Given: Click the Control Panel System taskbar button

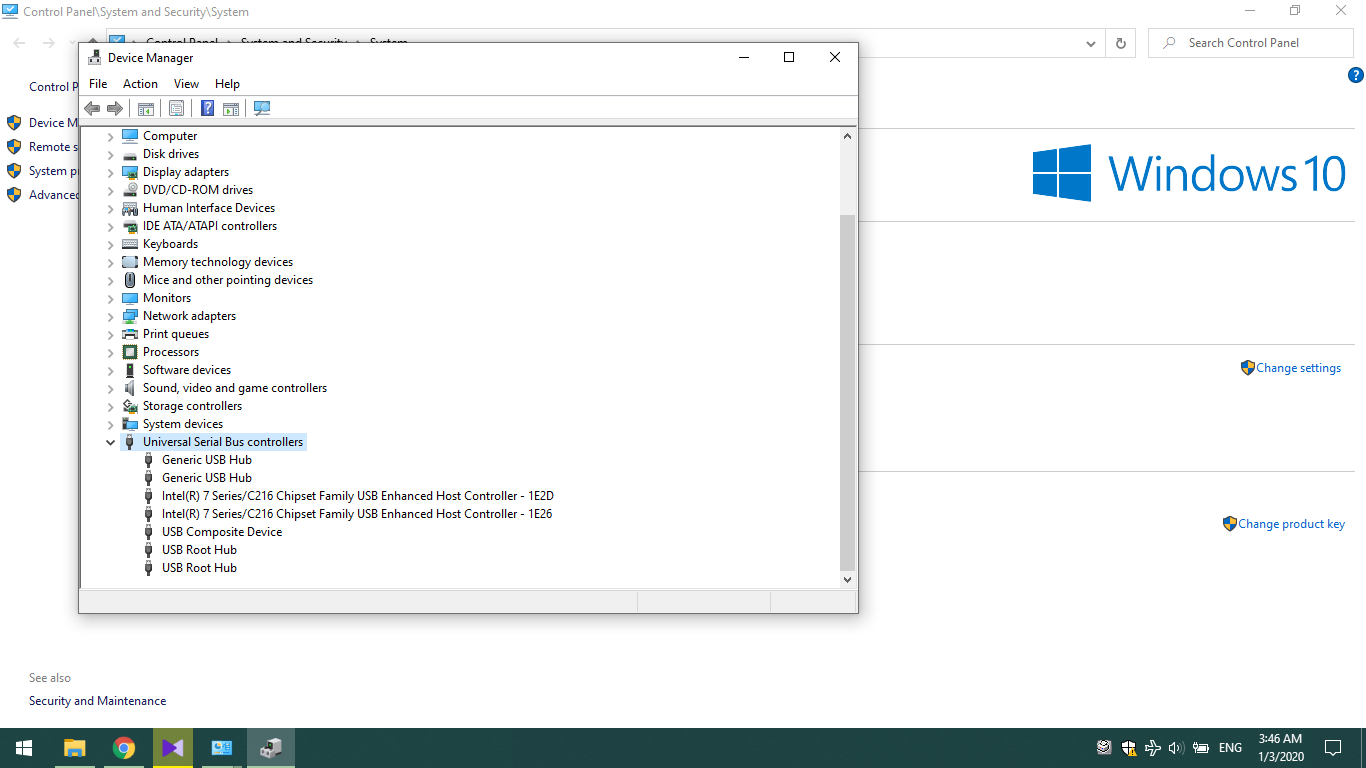Looking at the screenshot, I should 222,748.
